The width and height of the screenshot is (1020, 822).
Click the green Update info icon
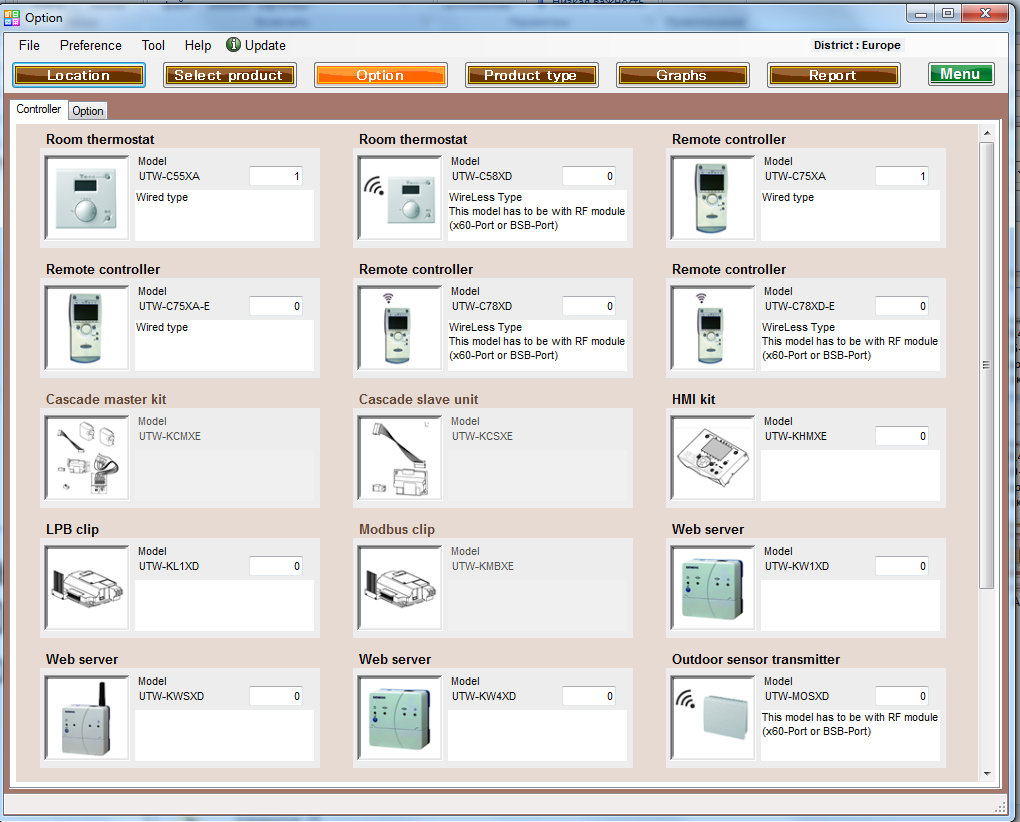tap(233, 45)
